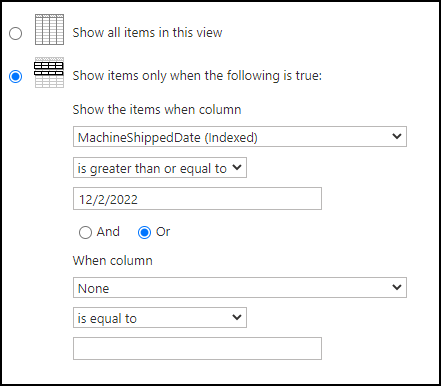Screen dimensions: 441x386
Task: Click the 'Show all items in this view' label text
Action: click(147, 33)
